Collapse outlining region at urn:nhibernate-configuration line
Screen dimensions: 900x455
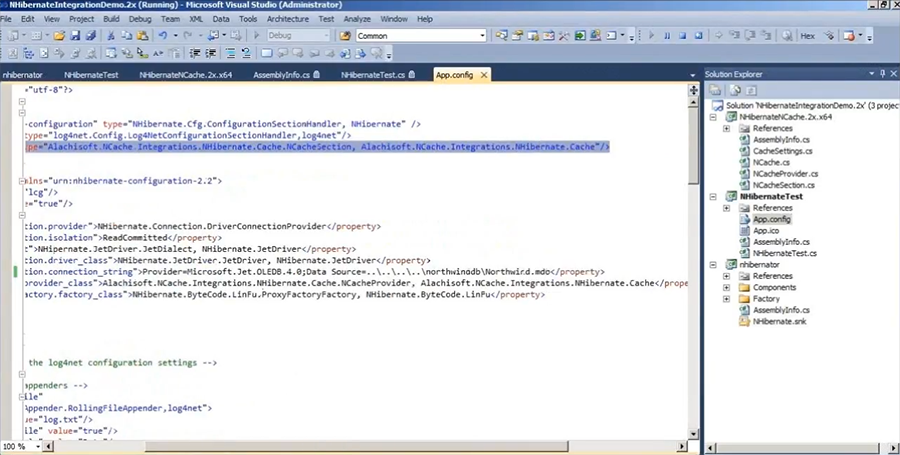22,181
